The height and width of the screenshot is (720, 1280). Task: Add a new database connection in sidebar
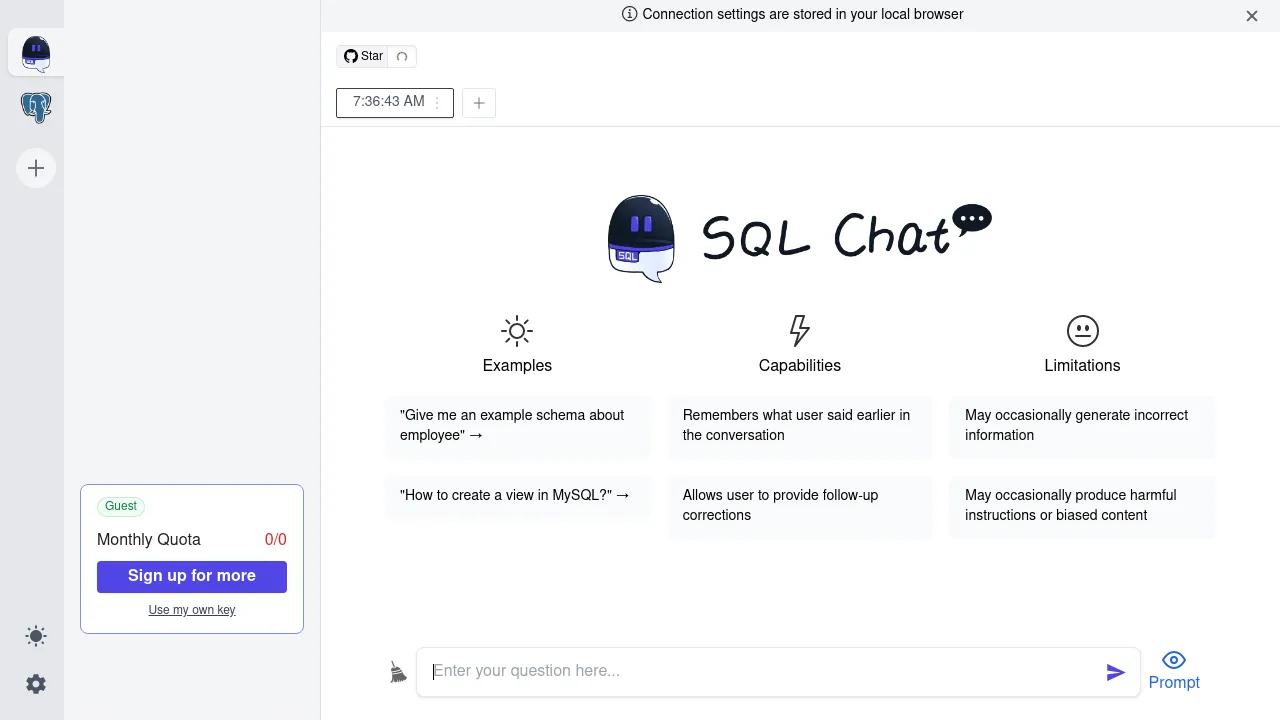[36, 168]
